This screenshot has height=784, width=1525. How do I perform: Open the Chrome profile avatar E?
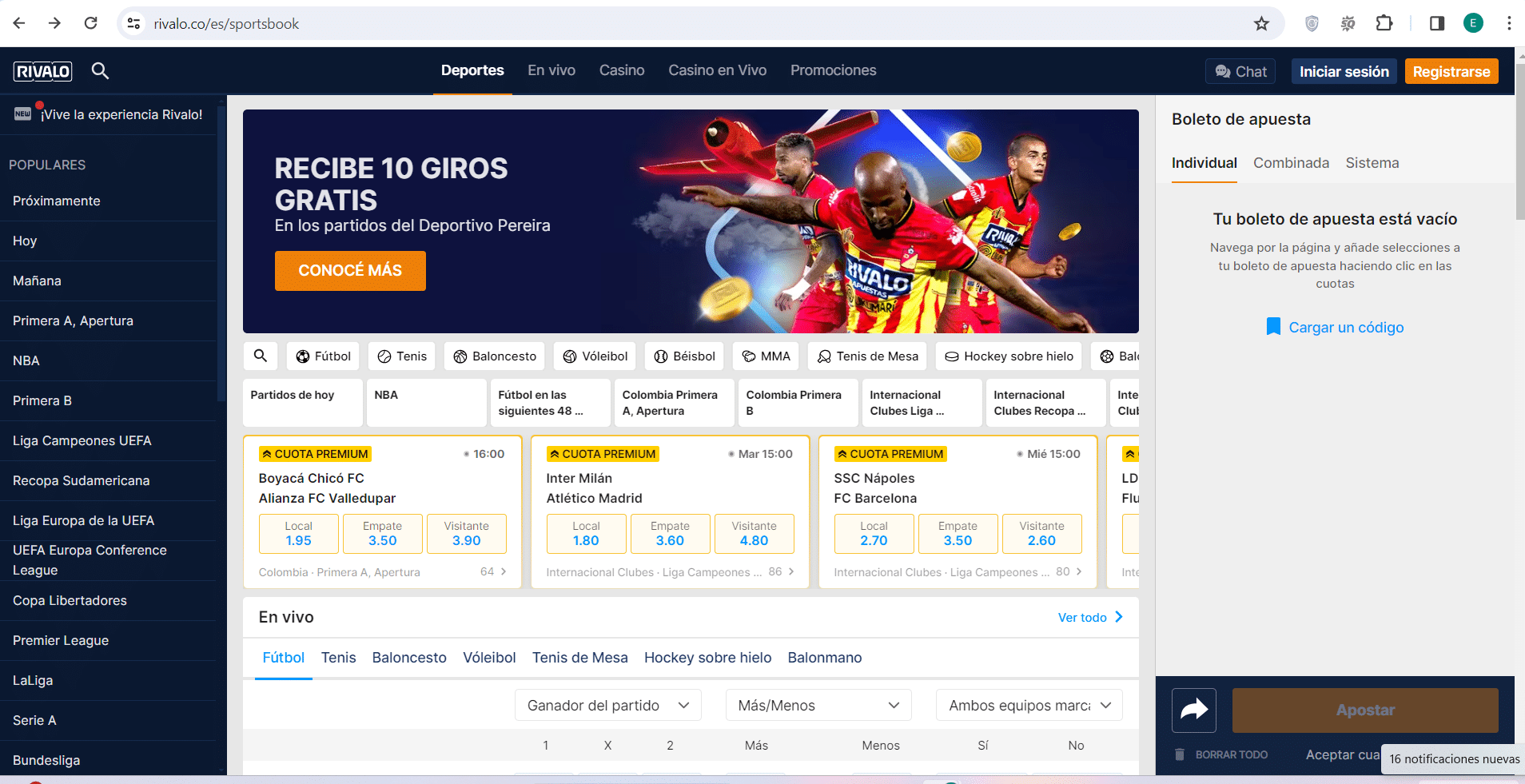[1473, 23]
